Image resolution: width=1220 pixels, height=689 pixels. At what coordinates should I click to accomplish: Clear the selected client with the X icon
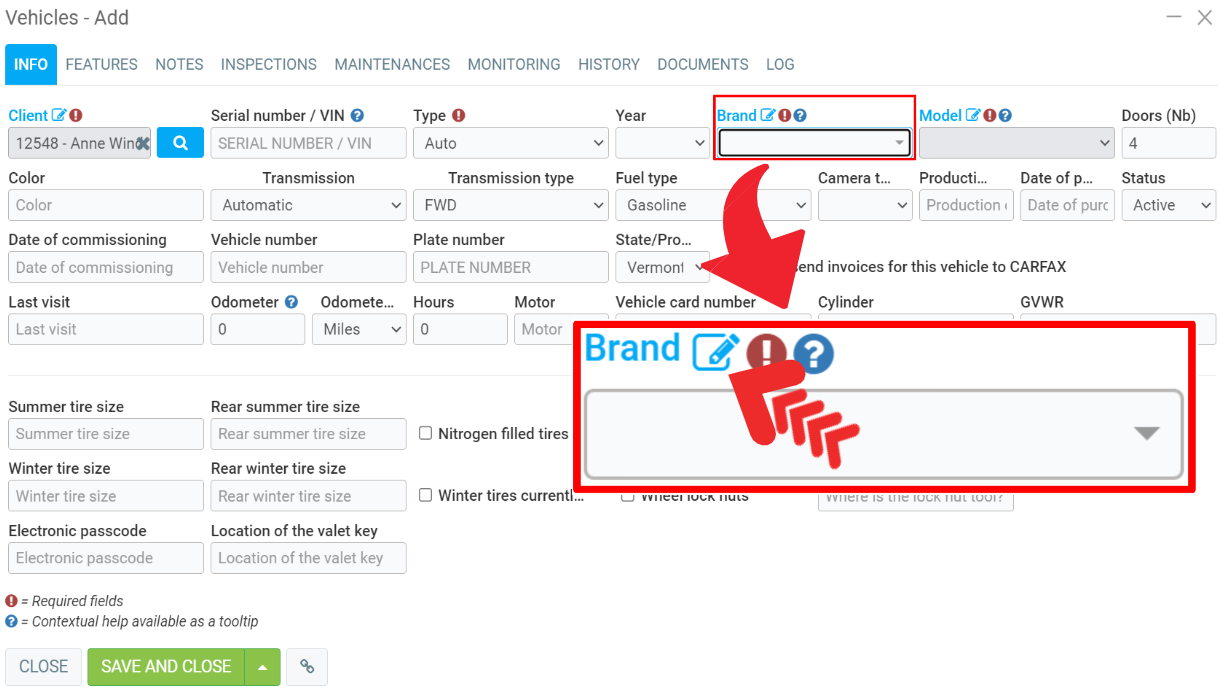click(143, 144)
